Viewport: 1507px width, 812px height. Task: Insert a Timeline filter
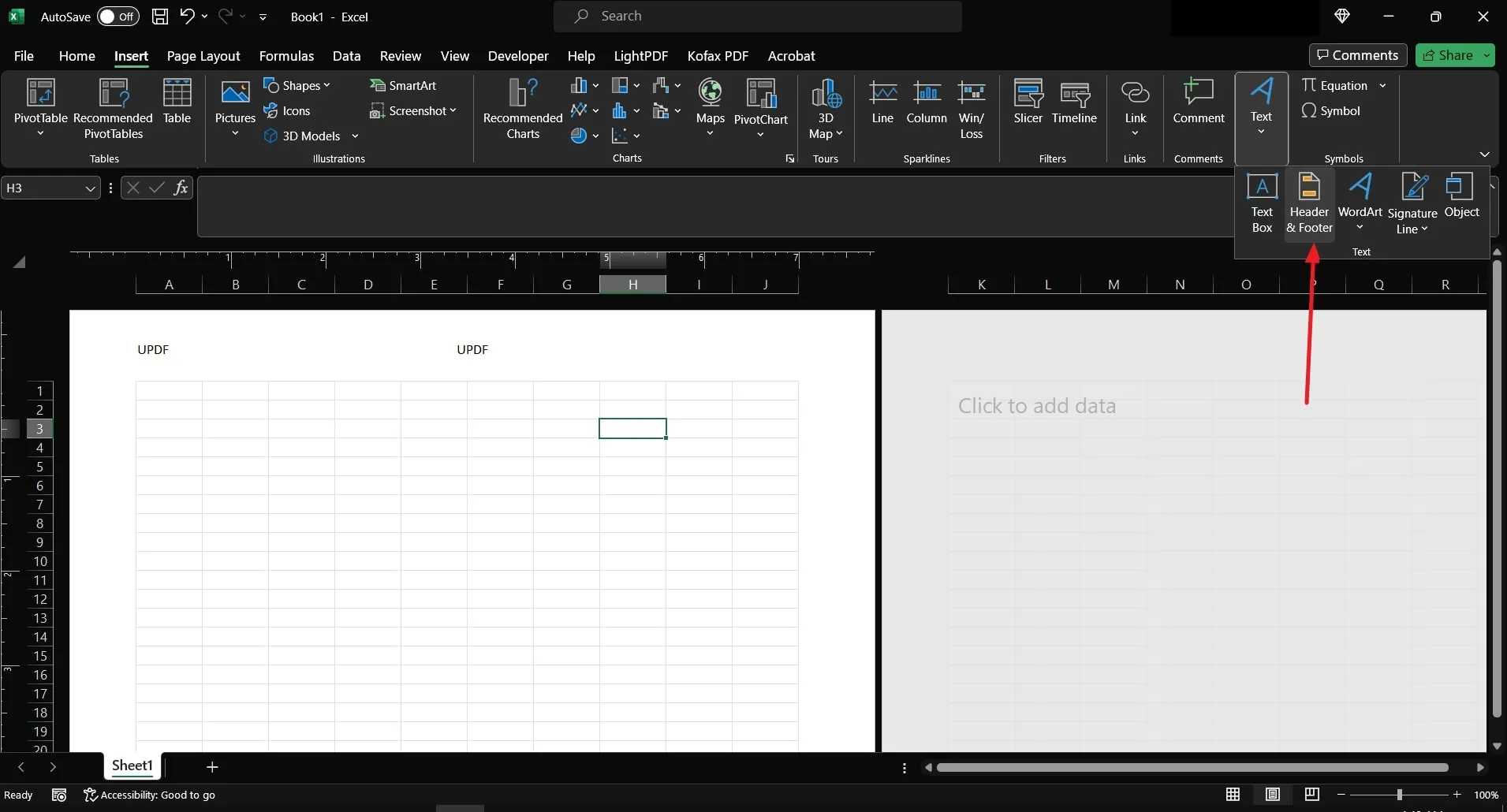[1076, 103]
